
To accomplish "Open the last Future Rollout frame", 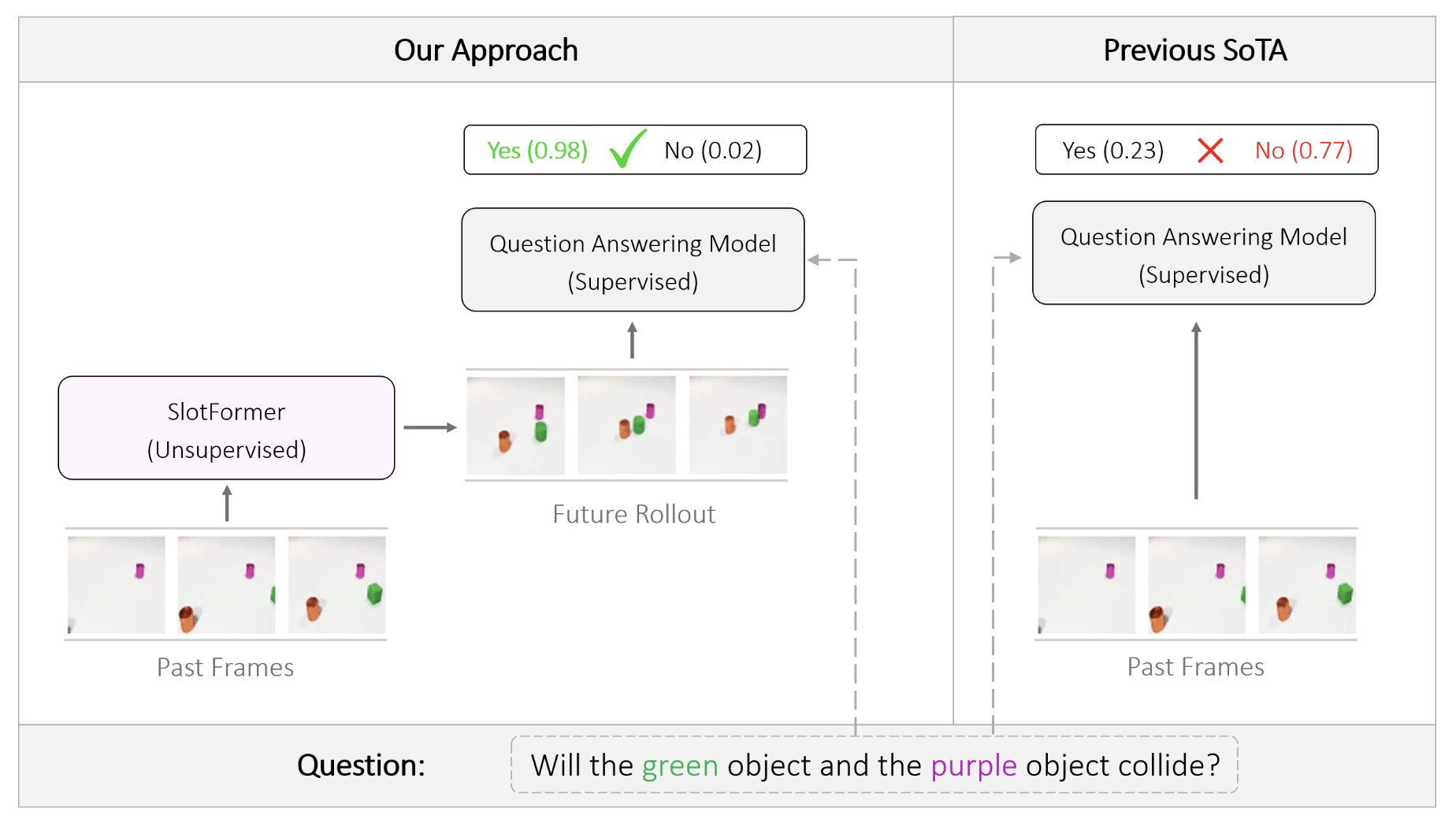I will click(x=737, y=426).
